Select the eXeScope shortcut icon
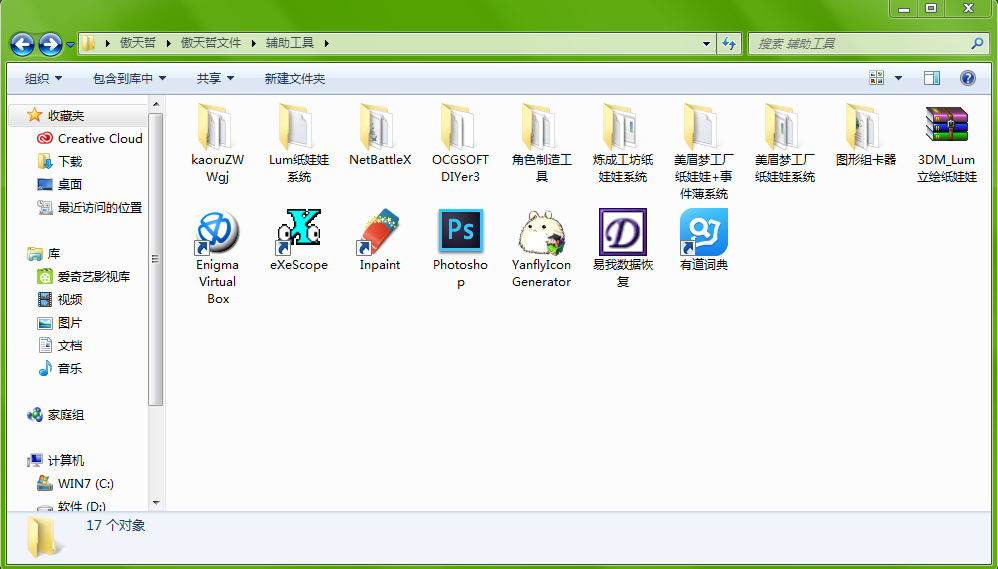 [299, 232]
